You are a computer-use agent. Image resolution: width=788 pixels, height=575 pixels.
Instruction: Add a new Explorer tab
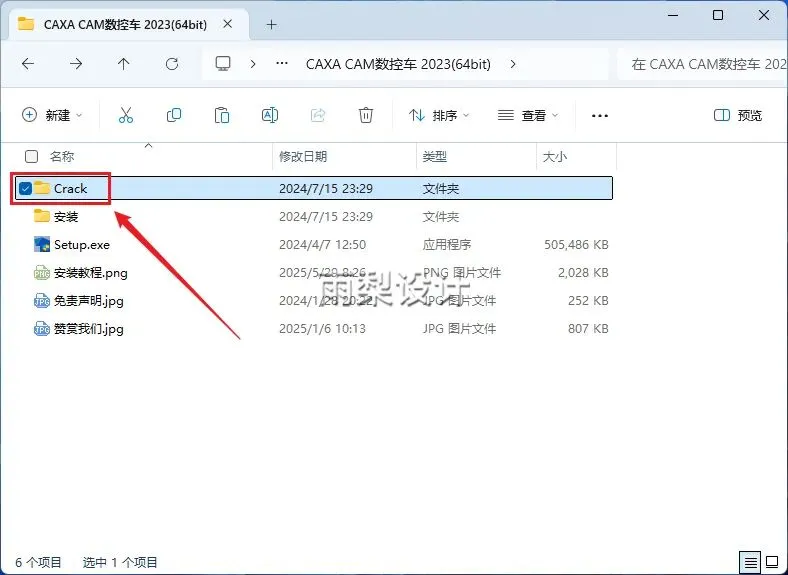point(271,24)
